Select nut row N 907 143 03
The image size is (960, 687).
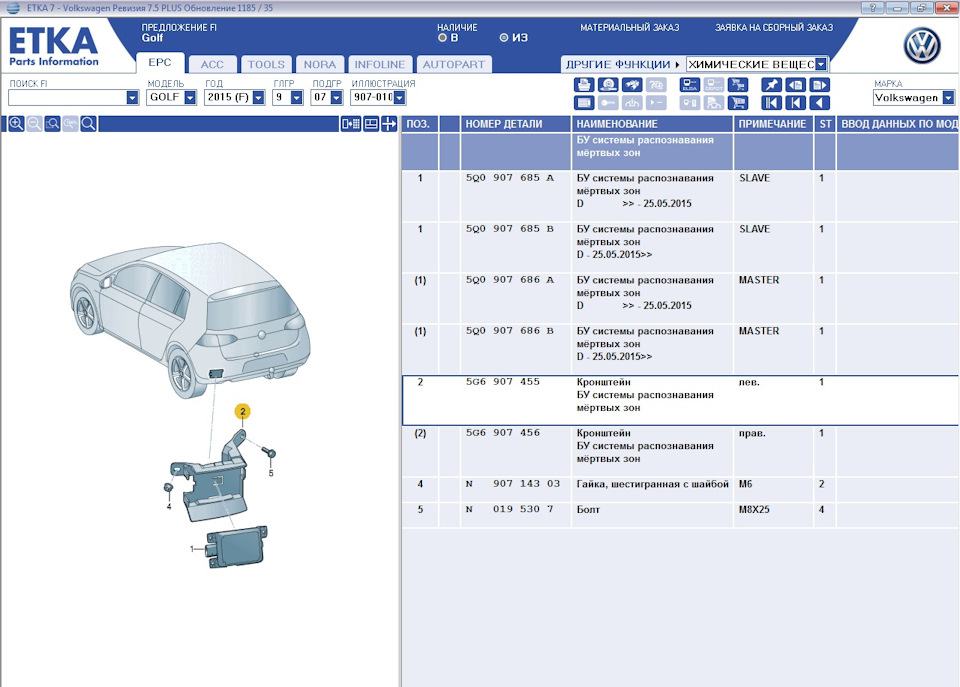click(680, 490)
